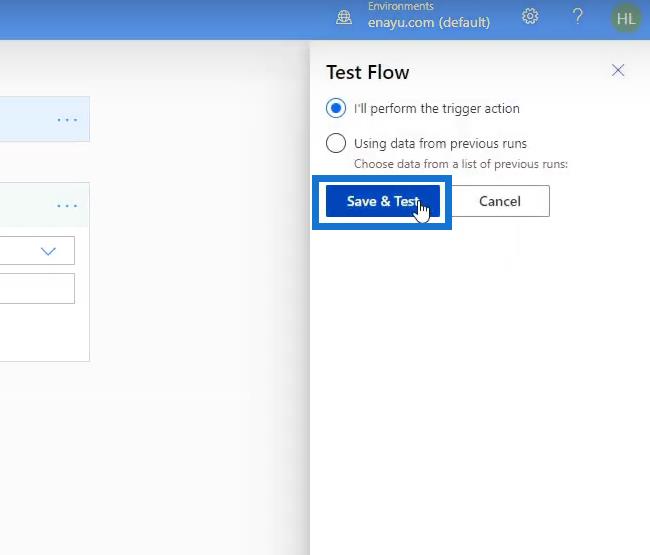Click the Environments label text
Image resolution: width=650 pixels, height=555 pixels.
[x=400, y=6]
